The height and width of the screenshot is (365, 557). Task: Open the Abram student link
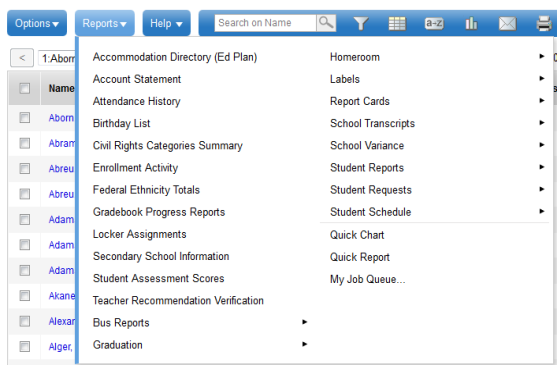62,143
